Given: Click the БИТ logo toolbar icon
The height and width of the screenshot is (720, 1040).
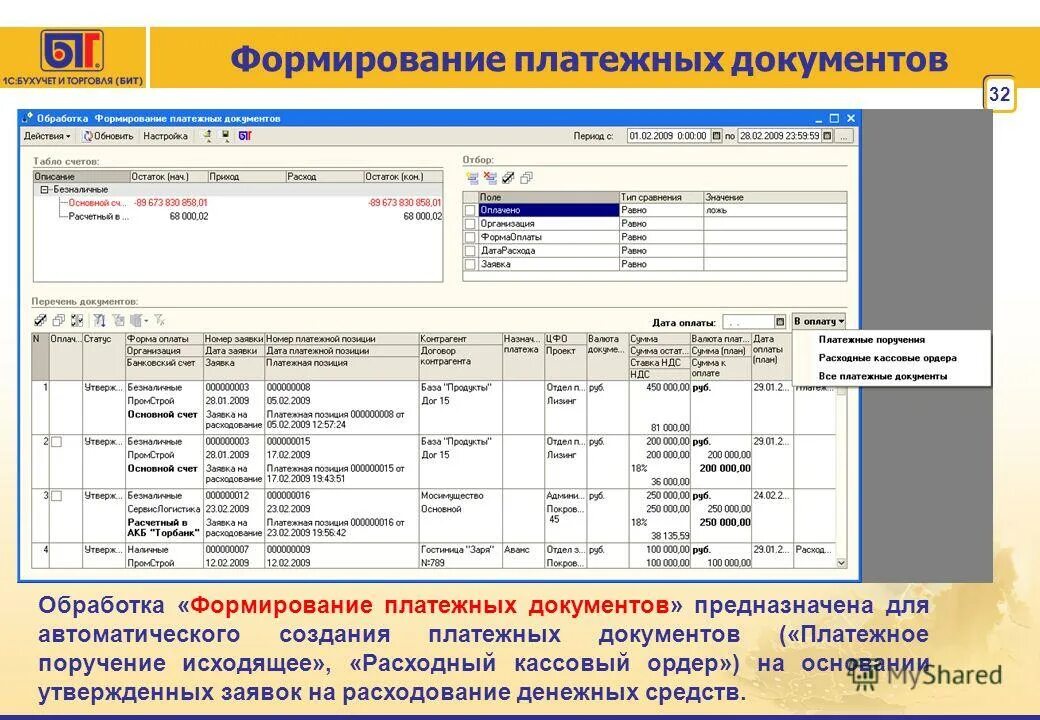Looking at the screenshot, I should (x=245, y=137).
